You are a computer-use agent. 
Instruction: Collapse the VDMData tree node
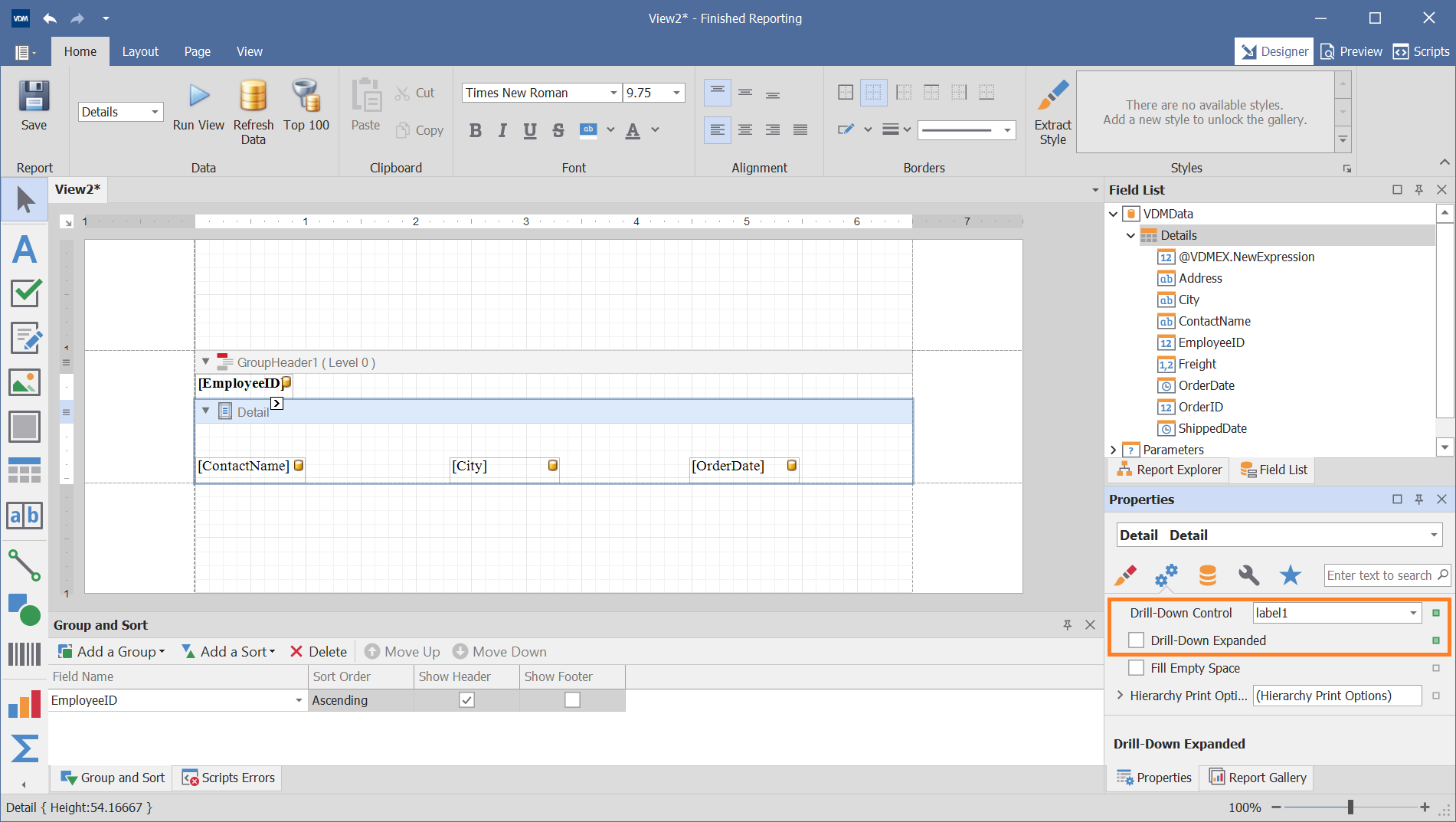1114,215
